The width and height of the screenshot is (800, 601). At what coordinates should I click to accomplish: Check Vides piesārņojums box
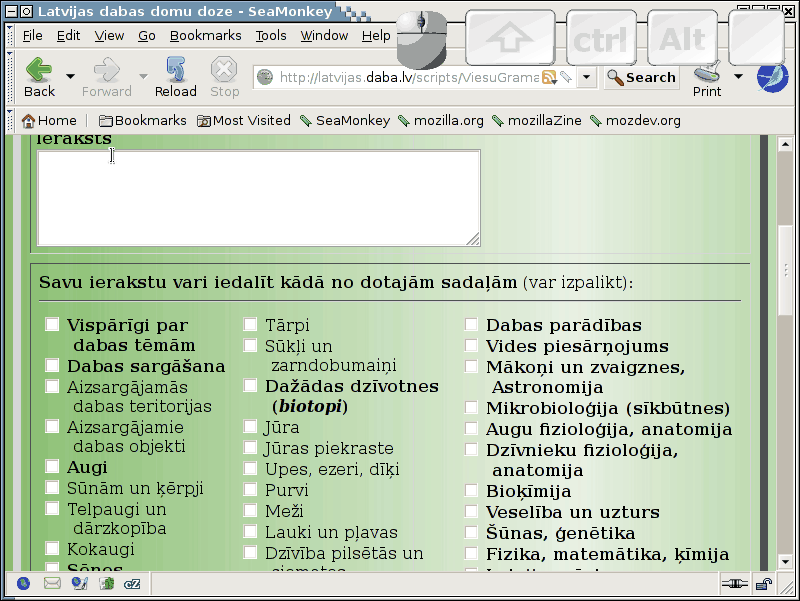[x=471, y=345]
